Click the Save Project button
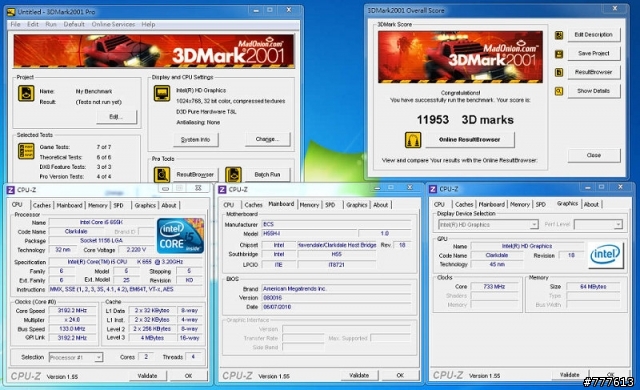 (x=593, y=53)
